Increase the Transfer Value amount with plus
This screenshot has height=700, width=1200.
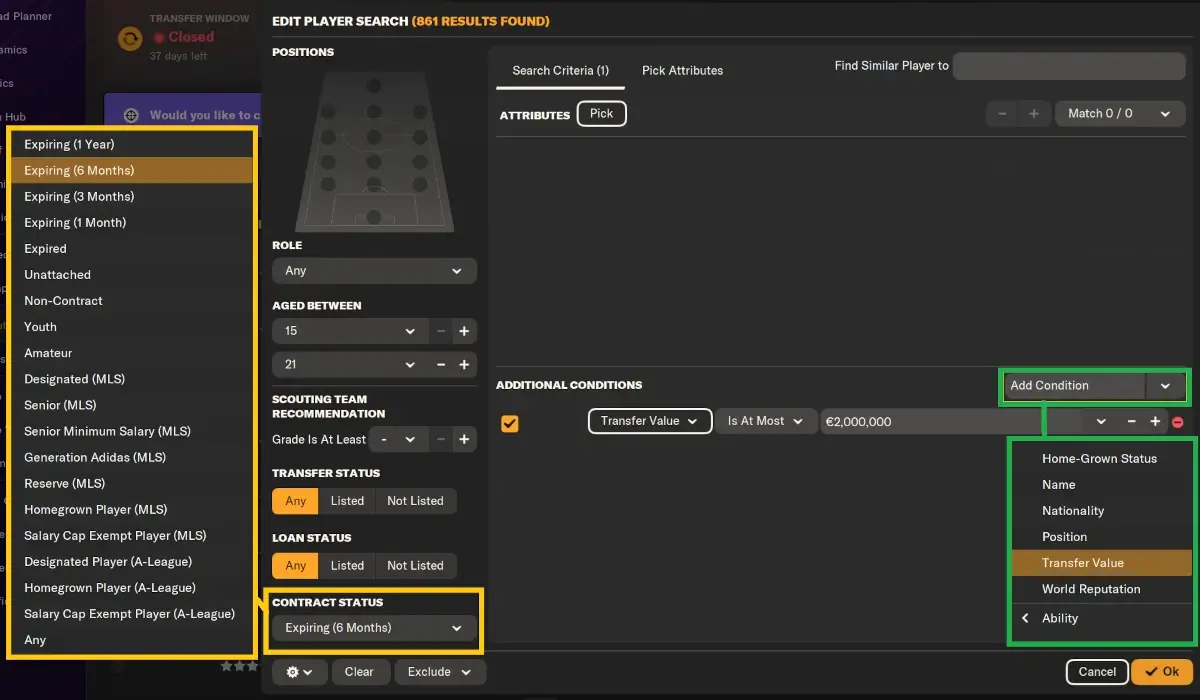point(1155,422)
